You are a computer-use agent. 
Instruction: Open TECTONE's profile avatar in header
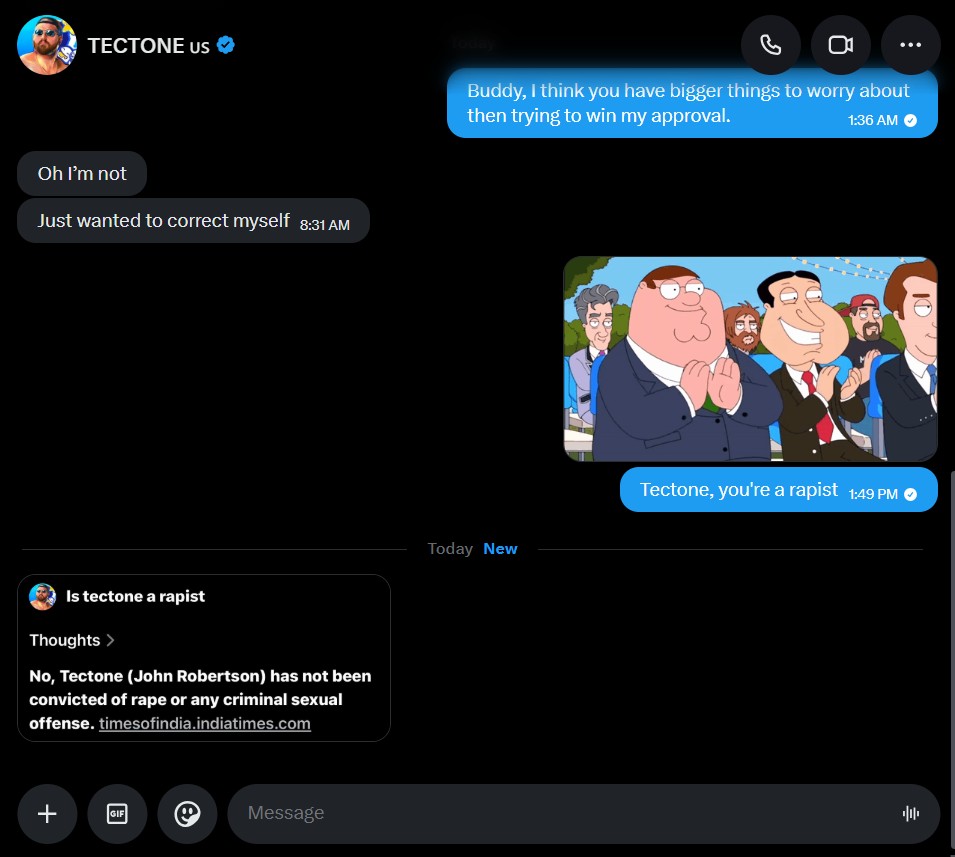click(x=47, y=45)
